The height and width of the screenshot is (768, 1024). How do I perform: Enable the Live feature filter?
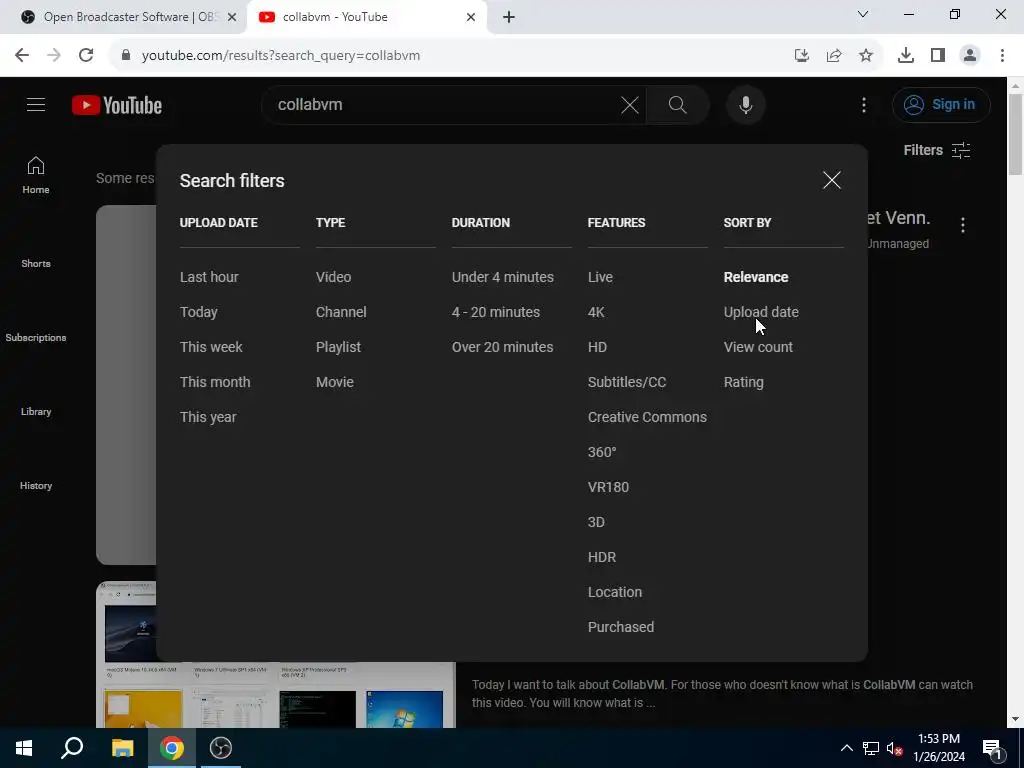(x=600, y=277)
